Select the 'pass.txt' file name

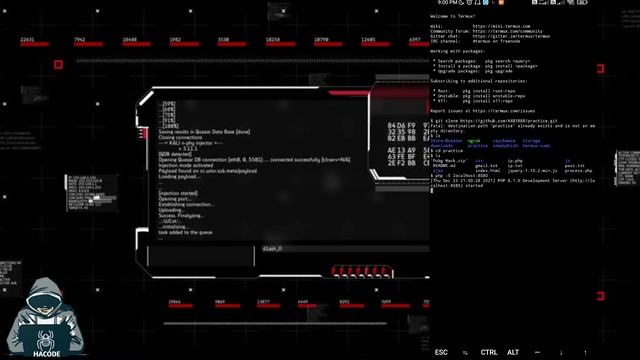pos(575,166)
